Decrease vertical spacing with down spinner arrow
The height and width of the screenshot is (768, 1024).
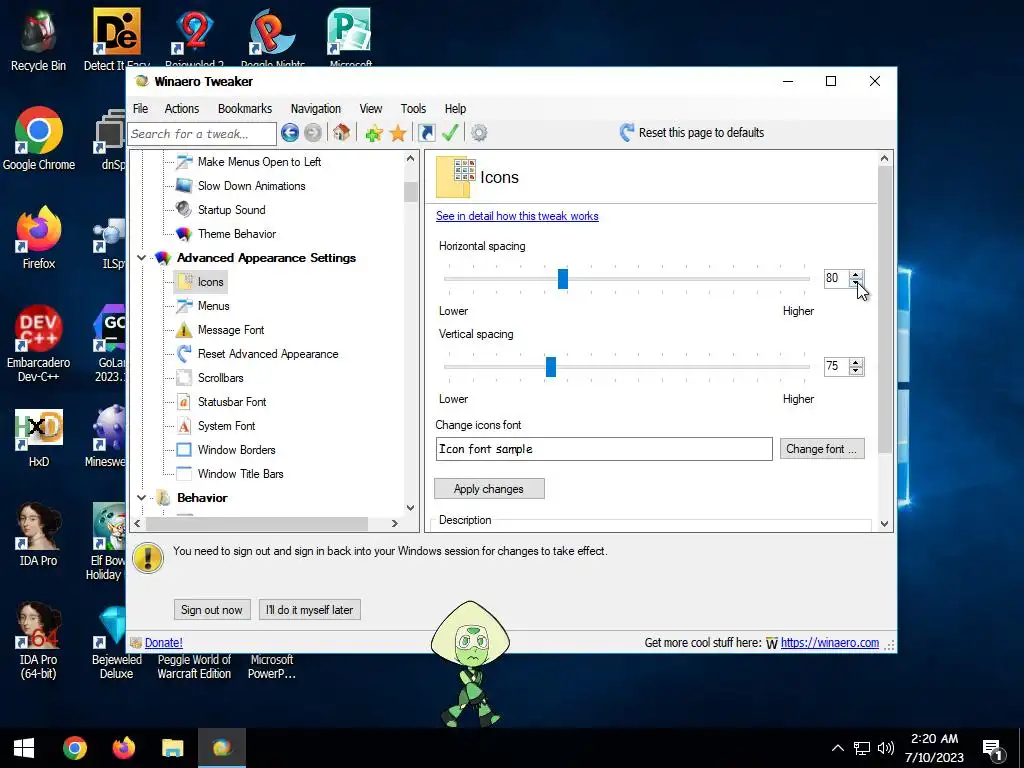coord(856,371)
